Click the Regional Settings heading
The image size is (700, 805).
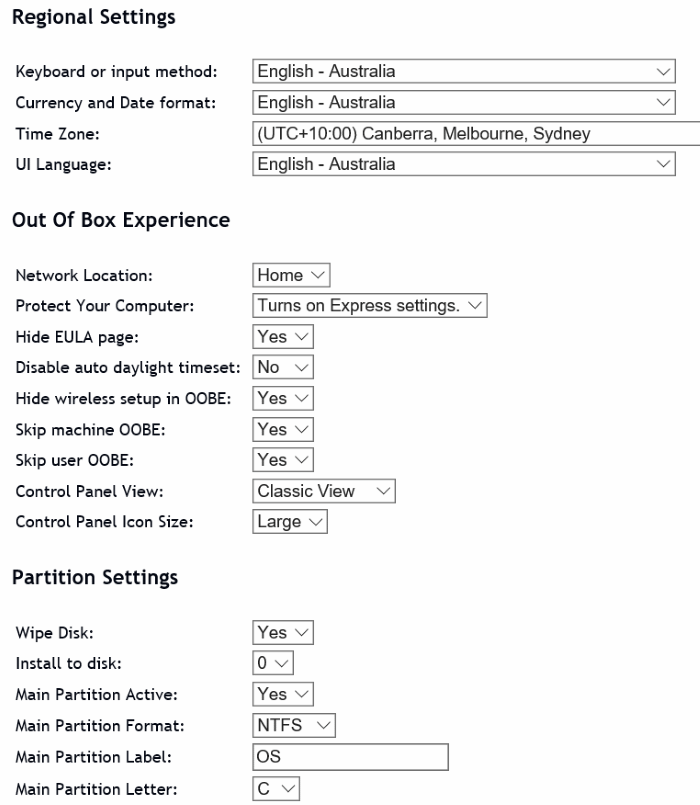(94, 17)
